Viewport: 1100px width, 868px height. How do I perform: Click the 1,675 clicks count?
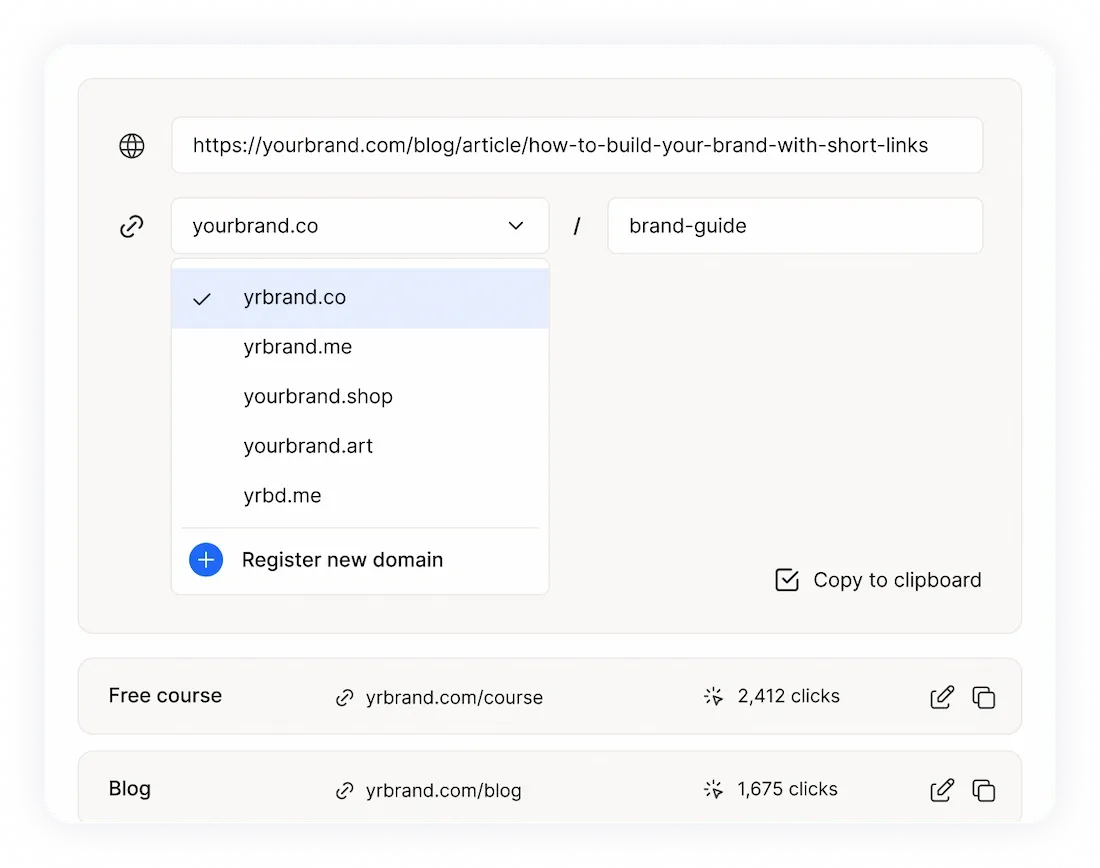[x=787, y=789]
